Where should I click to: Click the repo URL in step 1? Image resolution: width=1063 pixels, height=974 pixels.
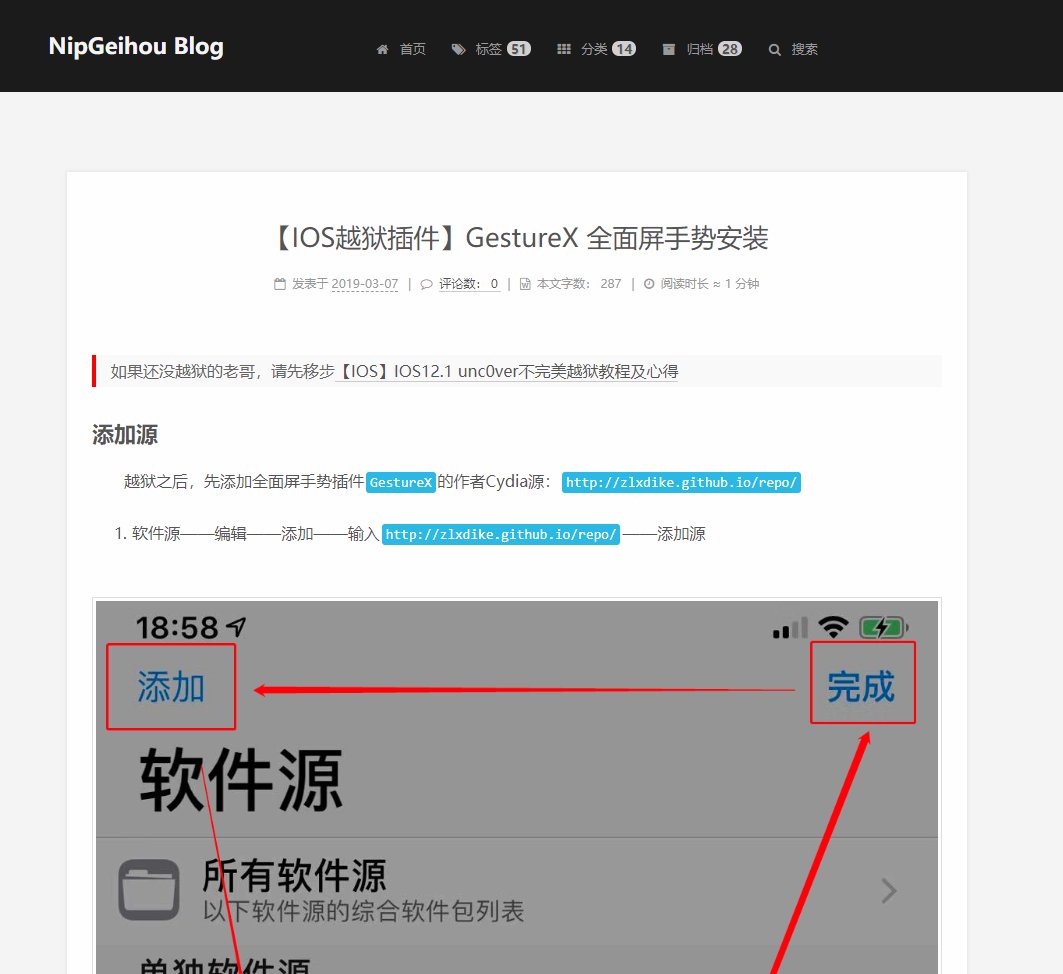(x=501, y=535)
